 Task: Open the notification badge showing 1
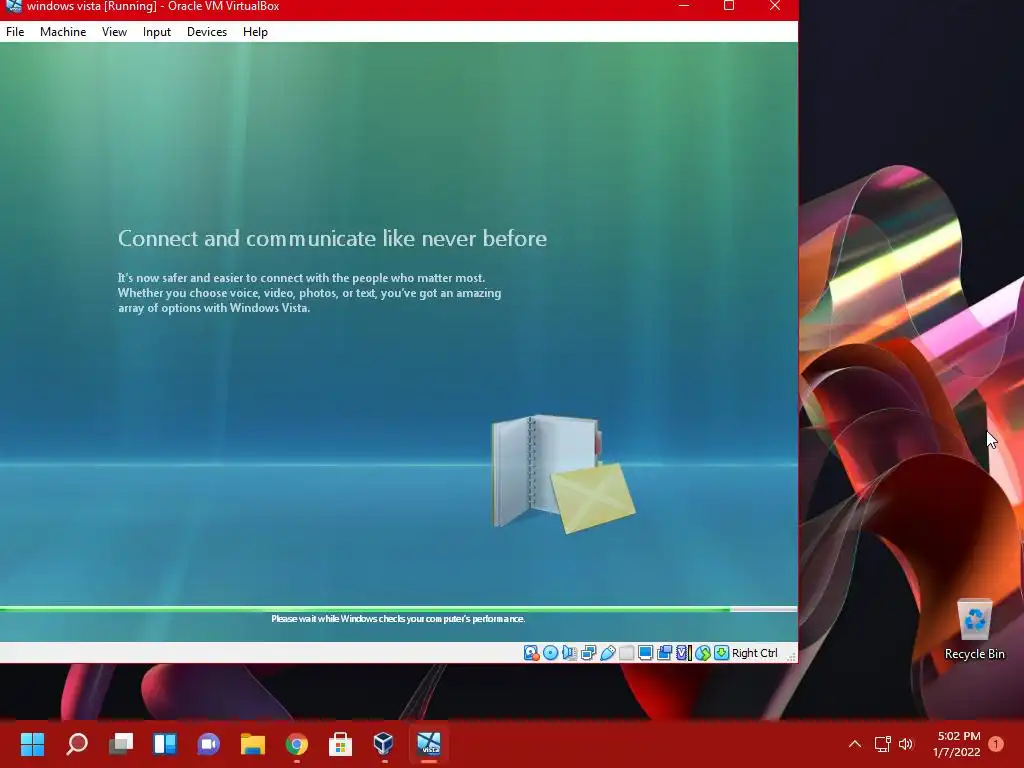(x=996, y=744)
